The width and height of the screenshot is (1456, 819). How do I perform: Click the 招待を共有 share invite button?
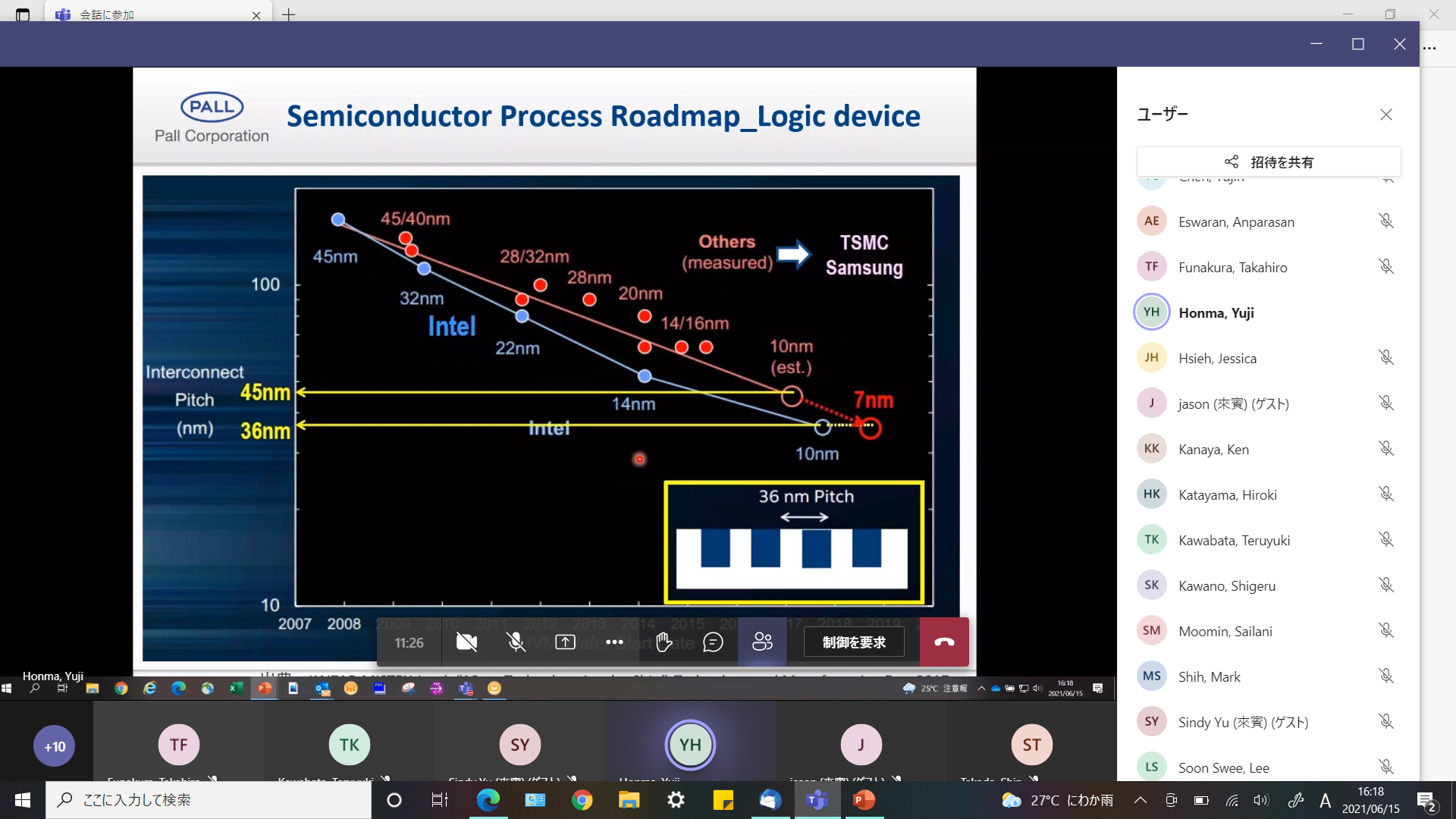coord(1269,162)
